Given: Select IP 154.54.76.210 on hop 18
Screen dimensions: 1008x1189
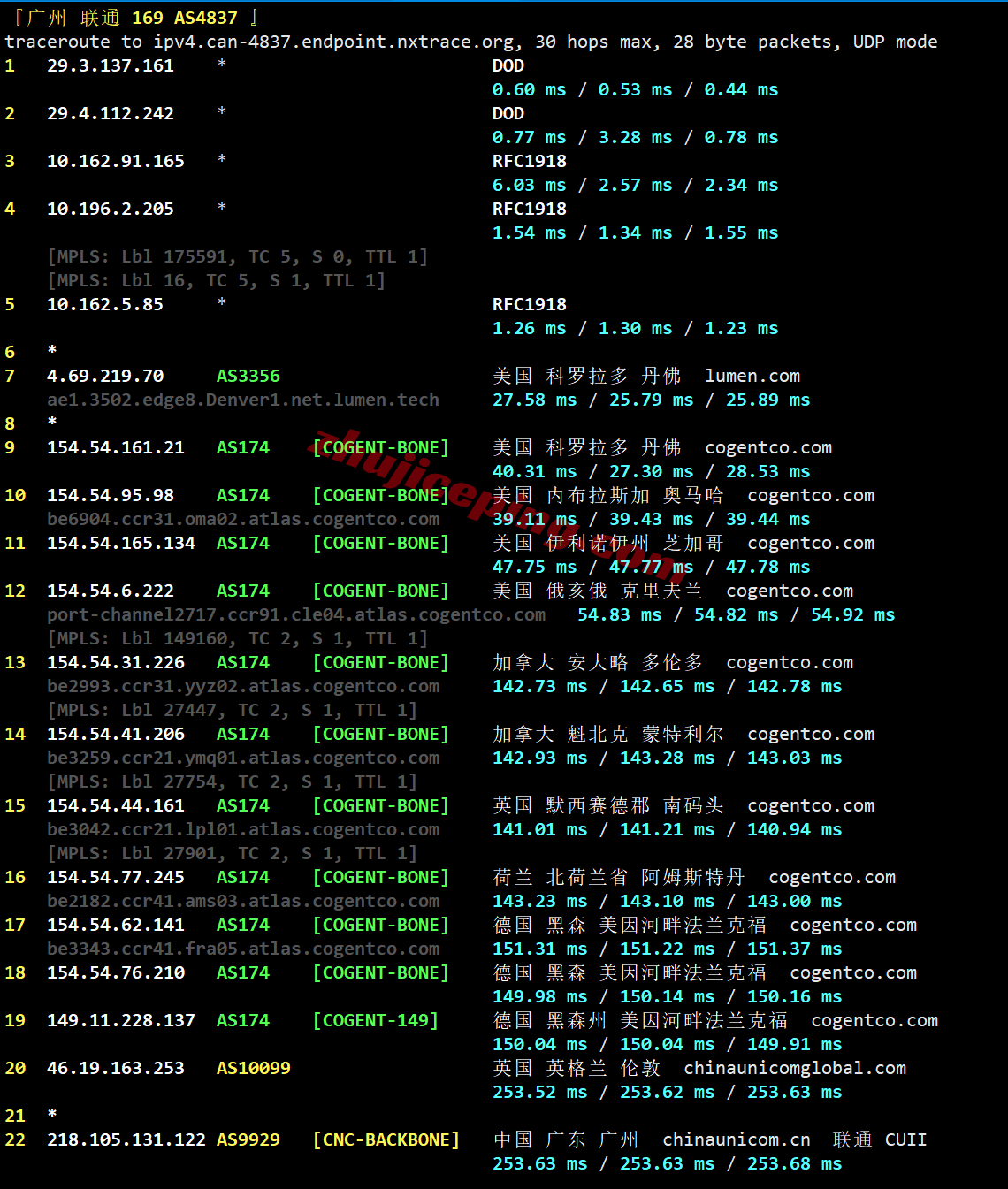Looking at the screenshot, I should [116, 972].
